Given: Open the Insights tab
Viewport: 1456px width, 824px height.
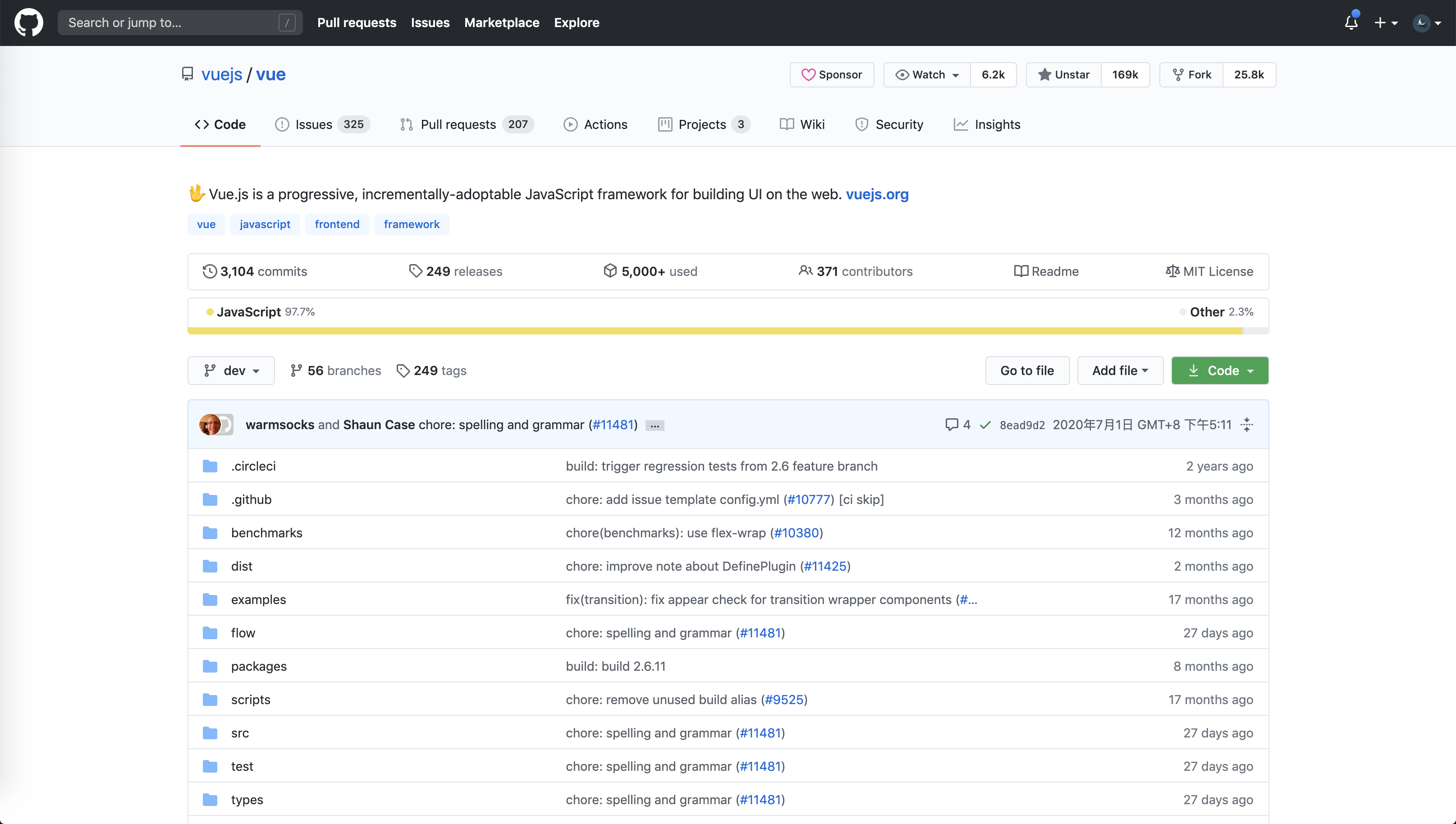Looking at the screenshot, I should click(987, 124).
